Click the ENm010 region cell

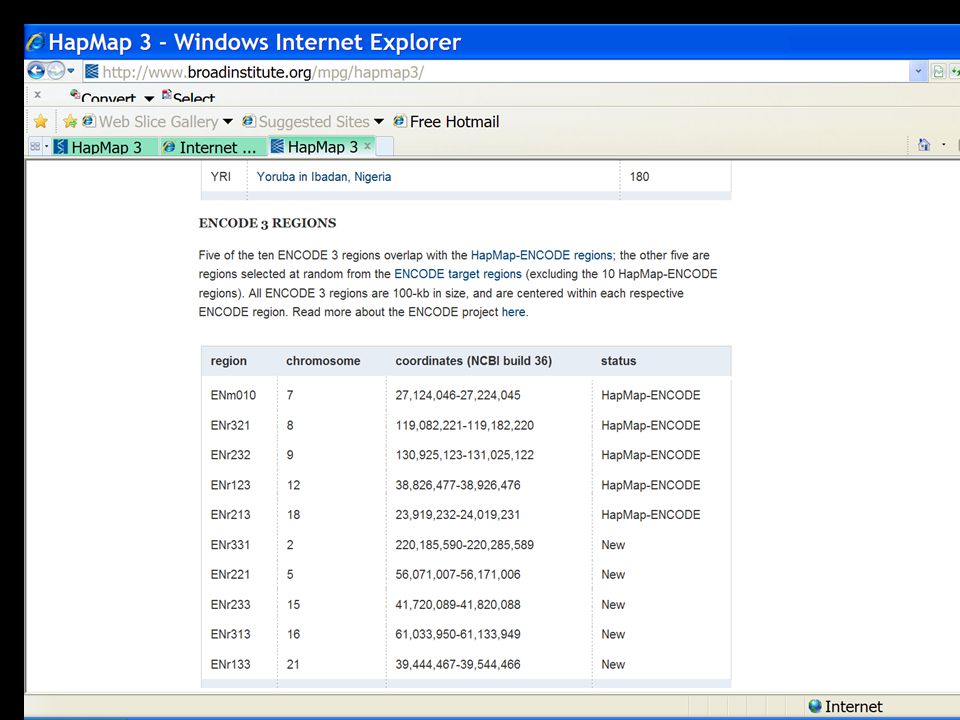[x=233, y=396]
